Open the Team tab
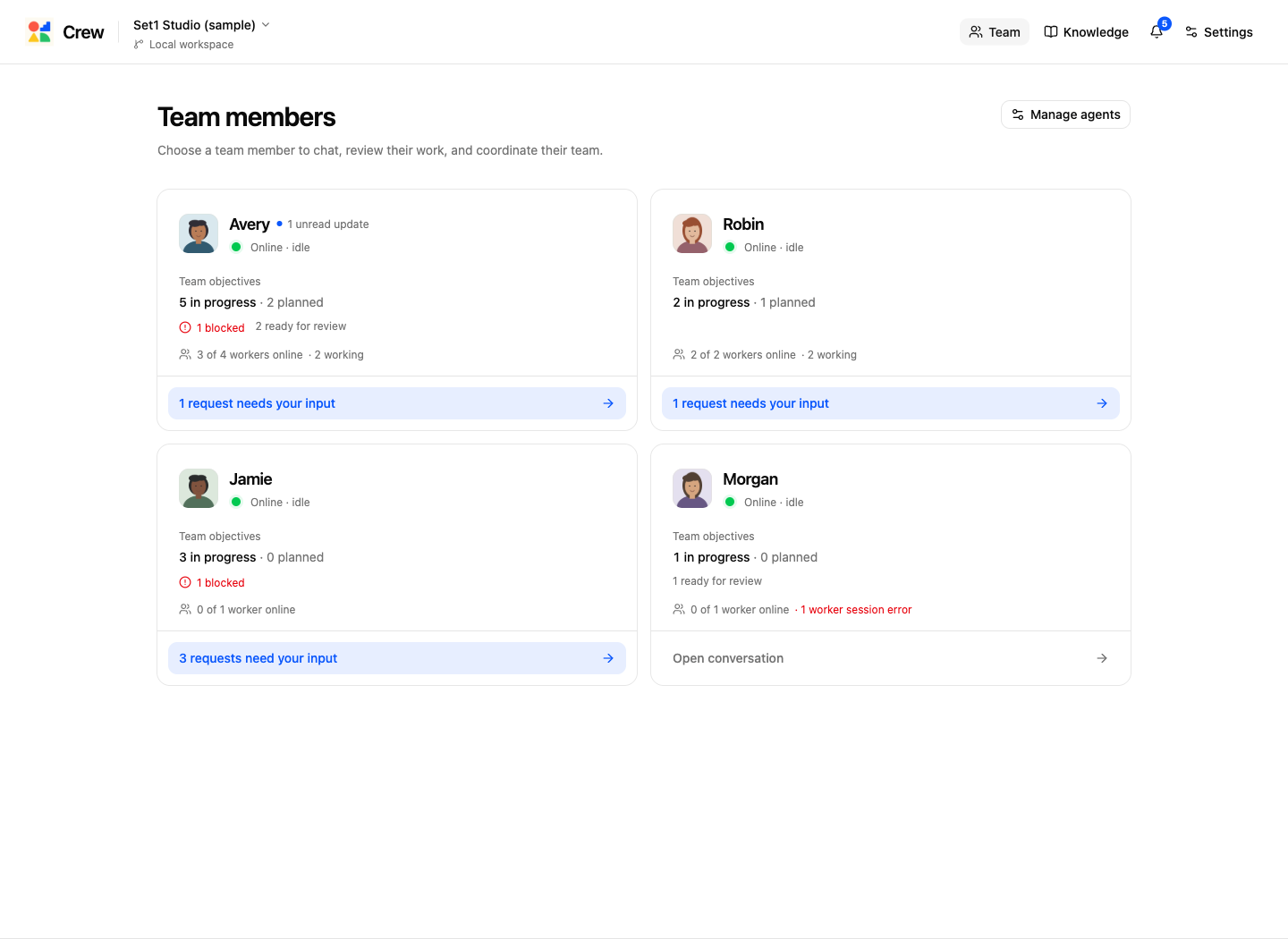Viewport: 1288px width, 939px height. (995, 32)
